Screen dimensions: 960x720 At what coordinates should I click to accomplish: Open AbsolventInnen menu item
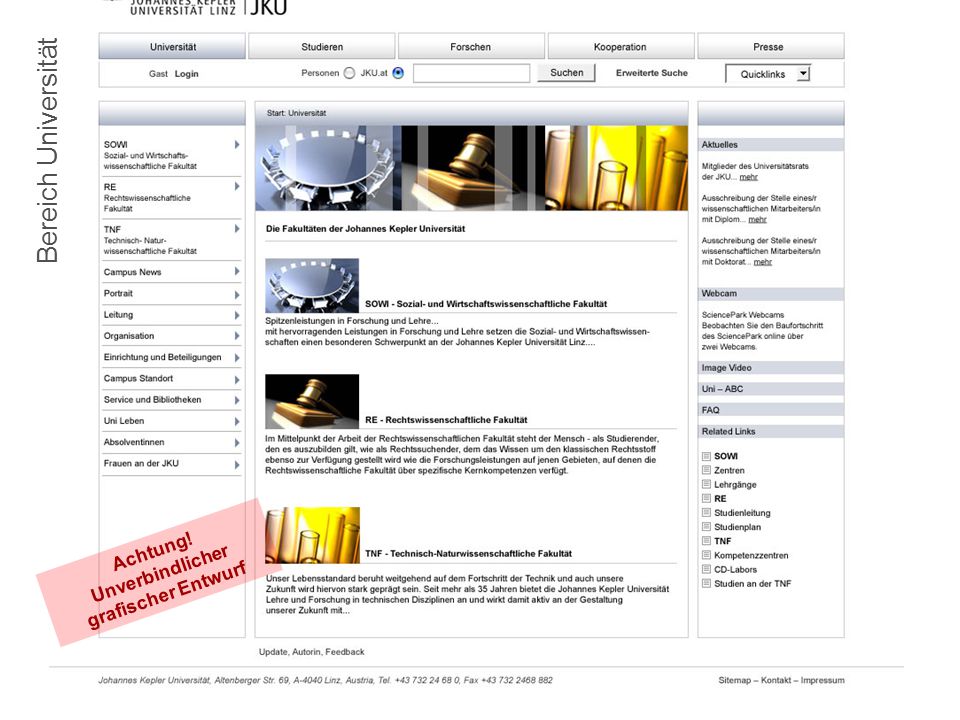tap(134, 442)
